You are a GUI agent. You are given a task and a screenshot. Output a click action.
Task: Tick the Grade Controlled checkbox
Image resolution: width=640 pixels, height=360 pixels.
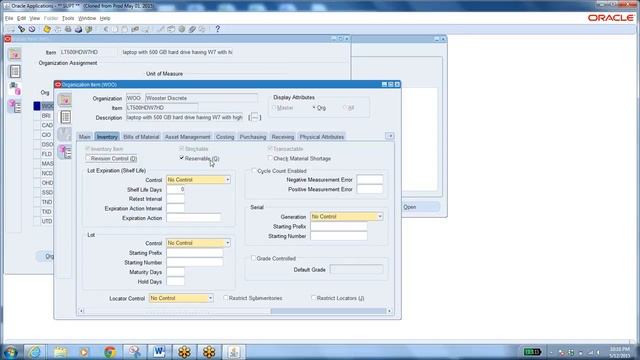coord(253,258)
